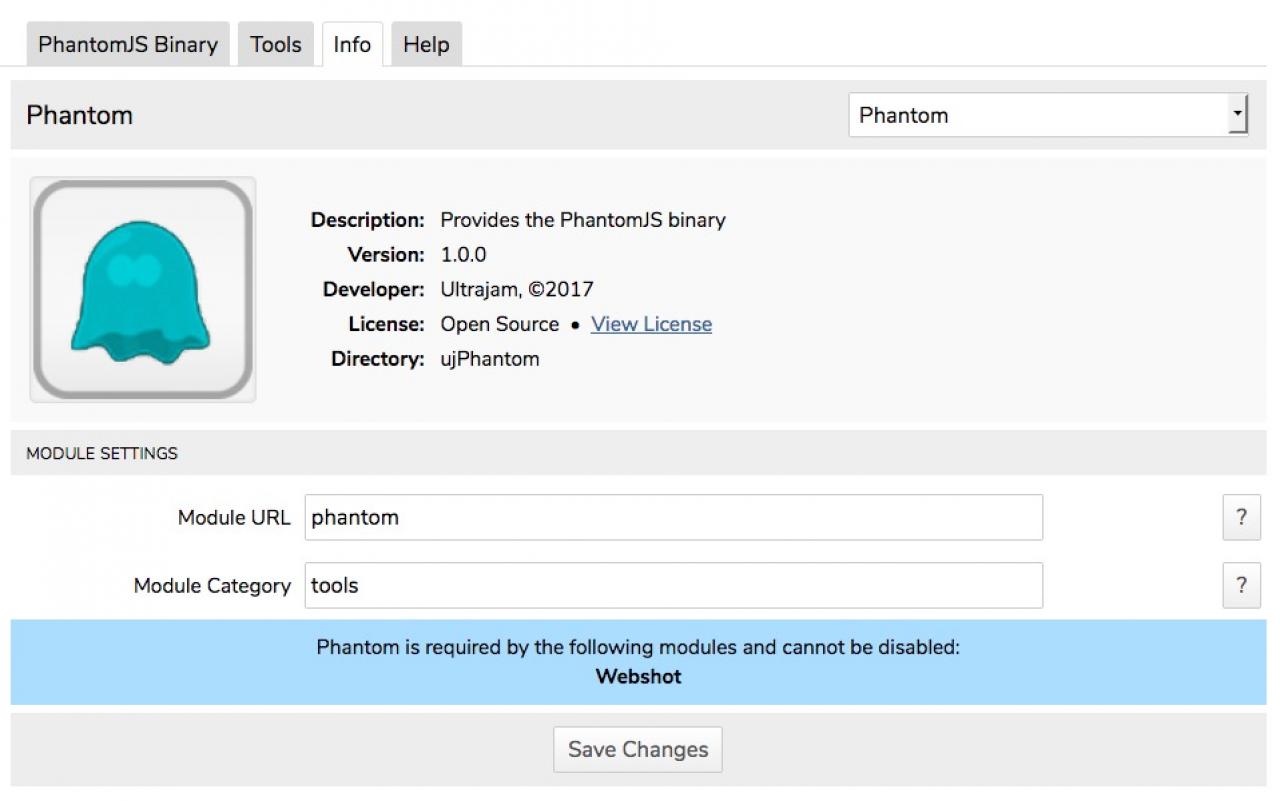This screenshot has height=801, width=1280.
Task: Focus the Module URL text field
Action: coord(674,517)
